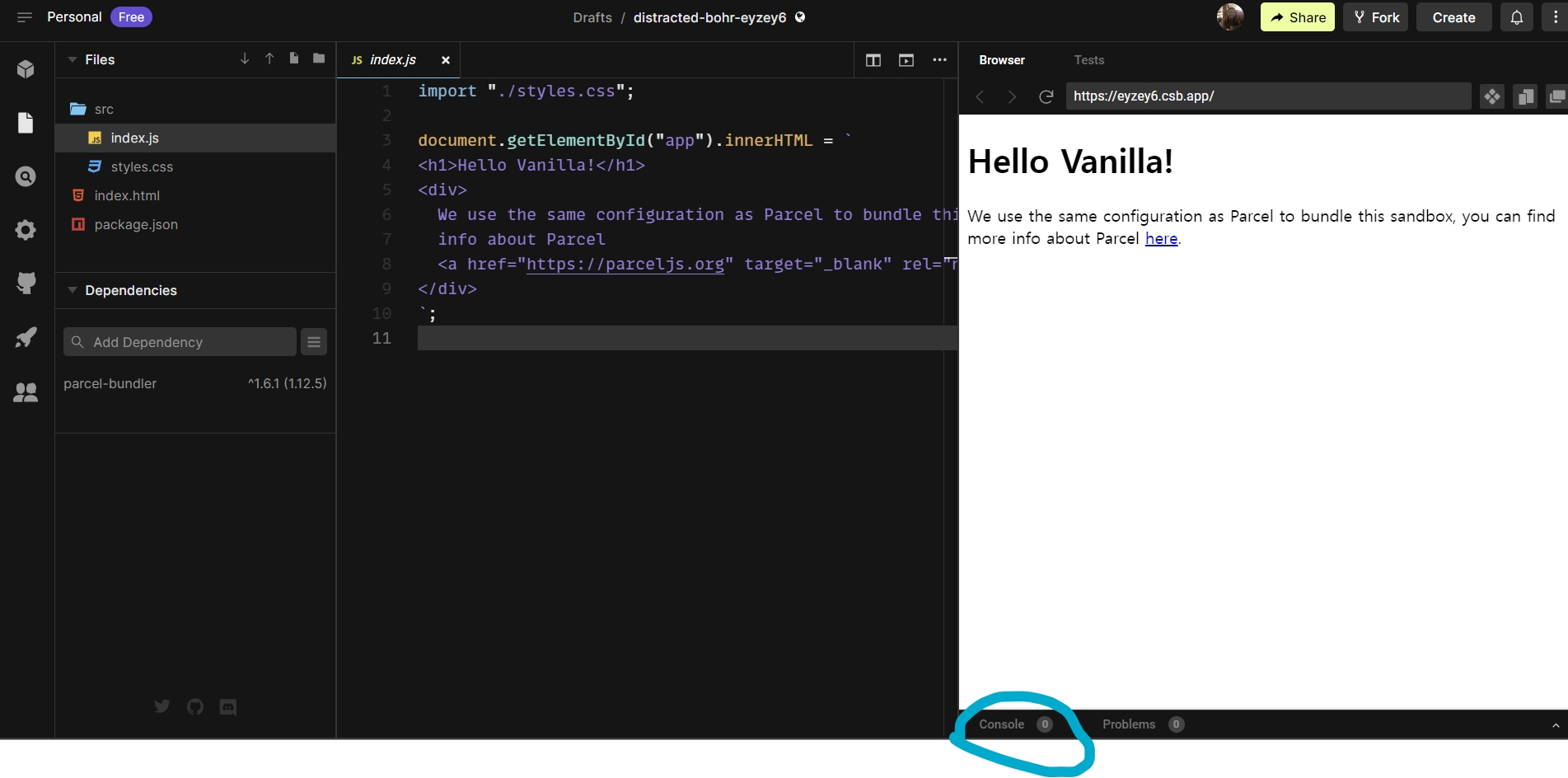Fork this sandbox
Viewport: 1568px width, 778px height.
pyautogui.click(x=1375, y=17)
